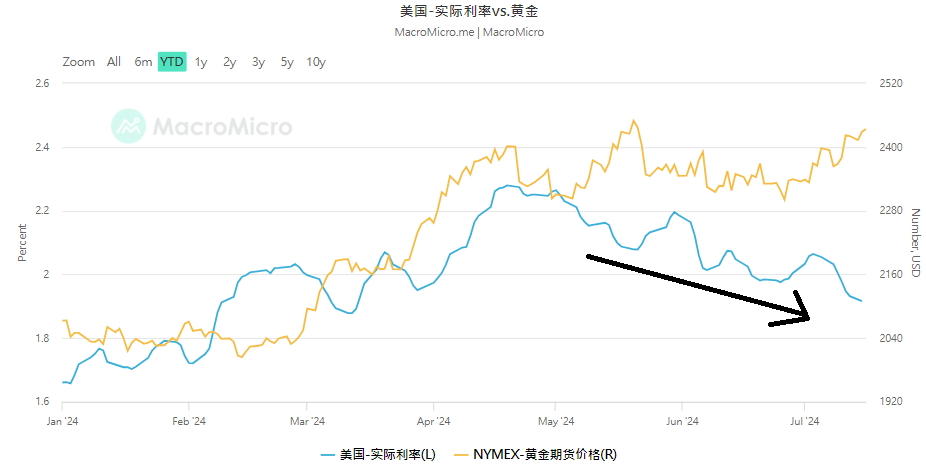Set zoom range to 6m

point(143,62)
